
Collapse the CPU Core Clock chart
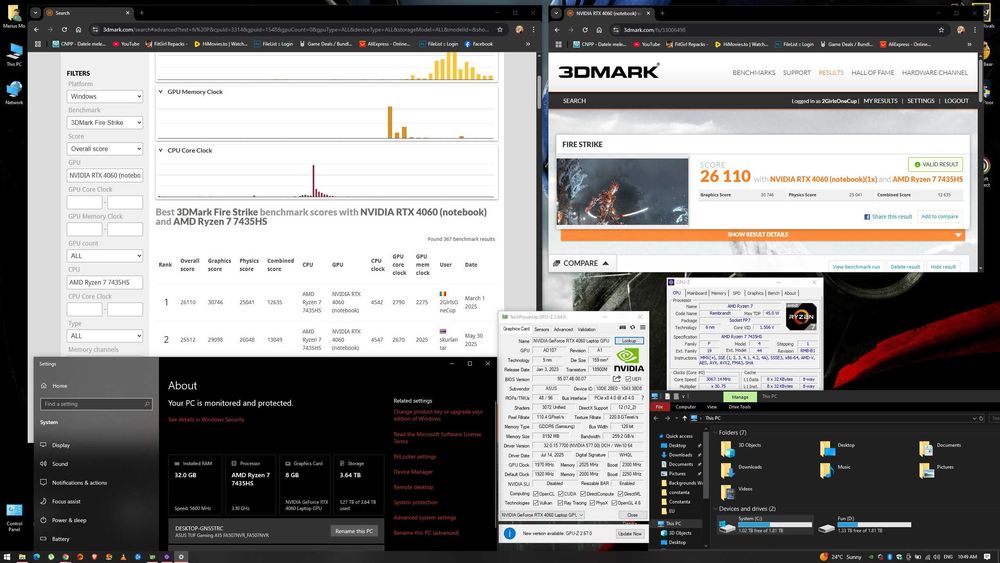[161, 150]
